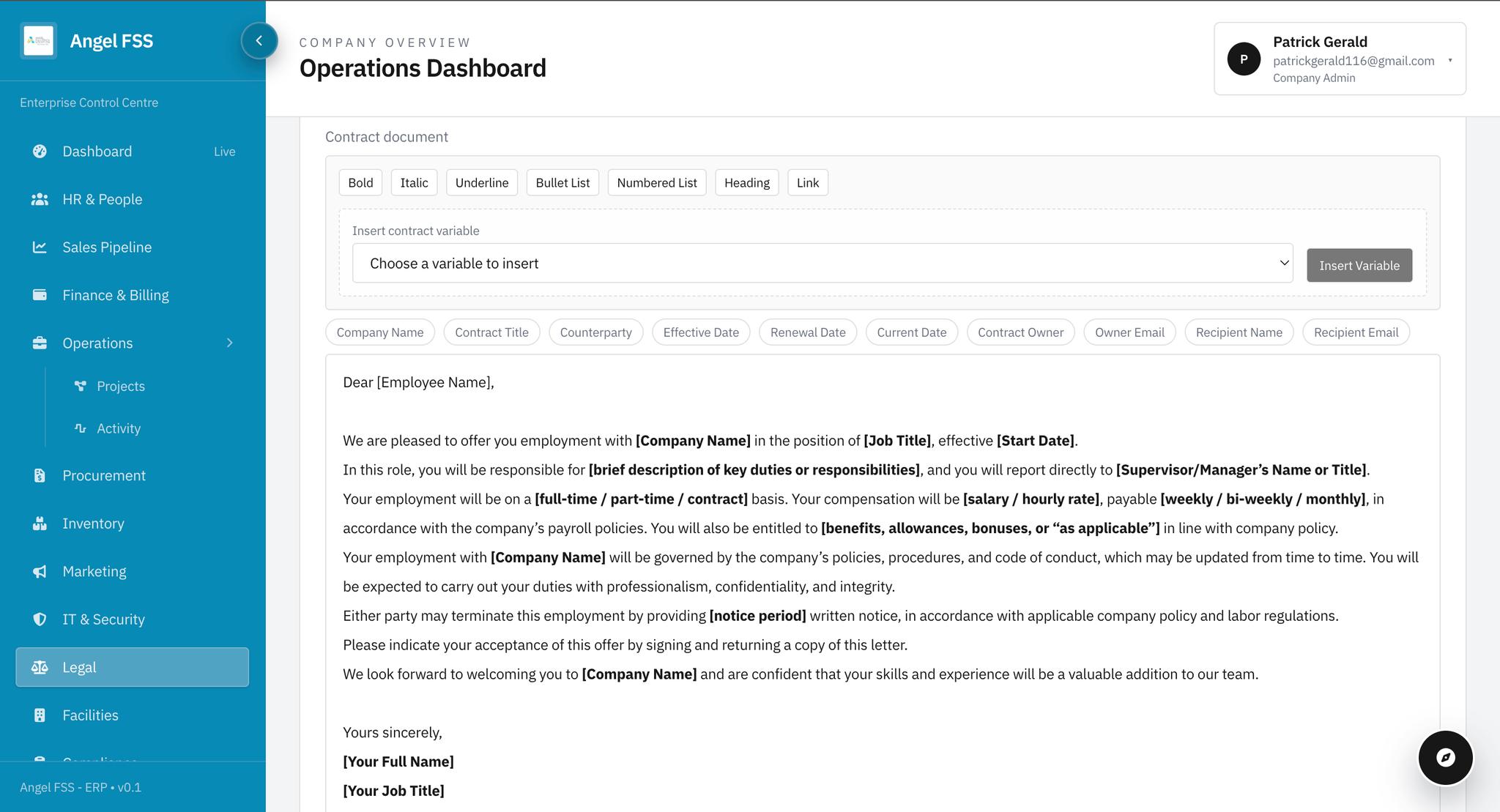Image resolution: width=1500 pixels, height=812 pixels.
Task: Insert the Effective Date variable chip
Action: [700, 332]
